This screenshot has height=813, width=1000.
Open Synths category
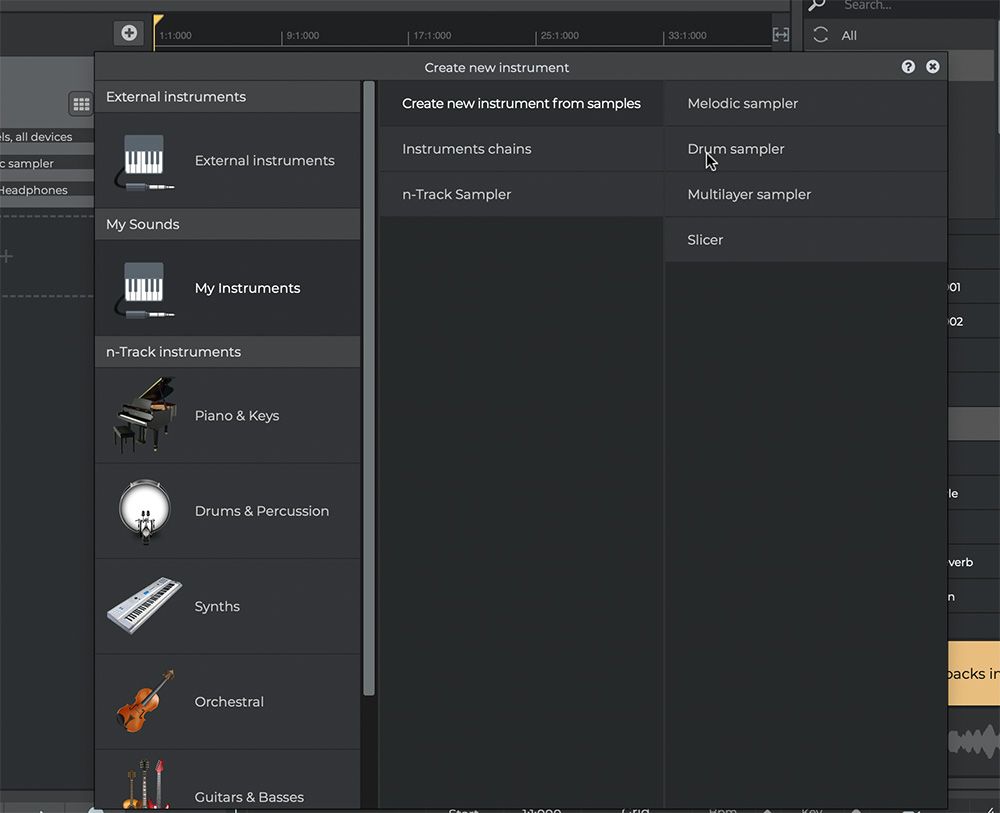coord(228,606)
